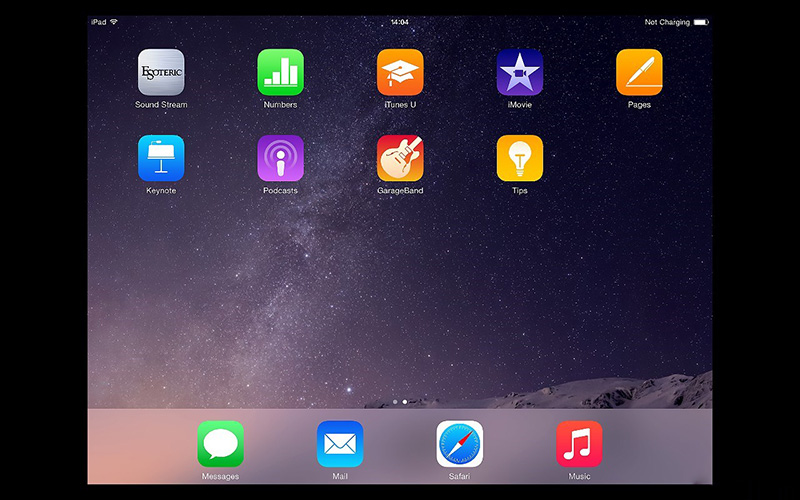Open the Tips app
800x500 pixels.
pyautogui.click(x=520, y=158)
